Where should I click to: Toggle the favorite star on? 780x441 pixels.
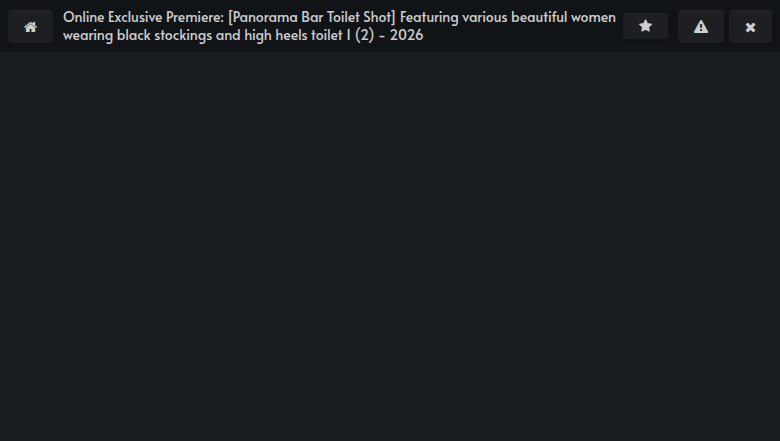point(645,26)
